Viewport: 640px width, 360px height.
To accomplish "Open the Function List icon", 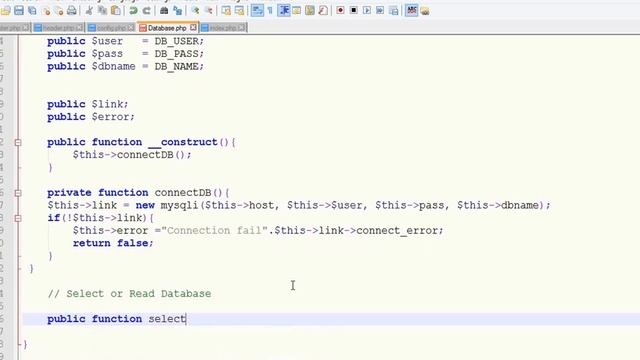I will [323, 10].
